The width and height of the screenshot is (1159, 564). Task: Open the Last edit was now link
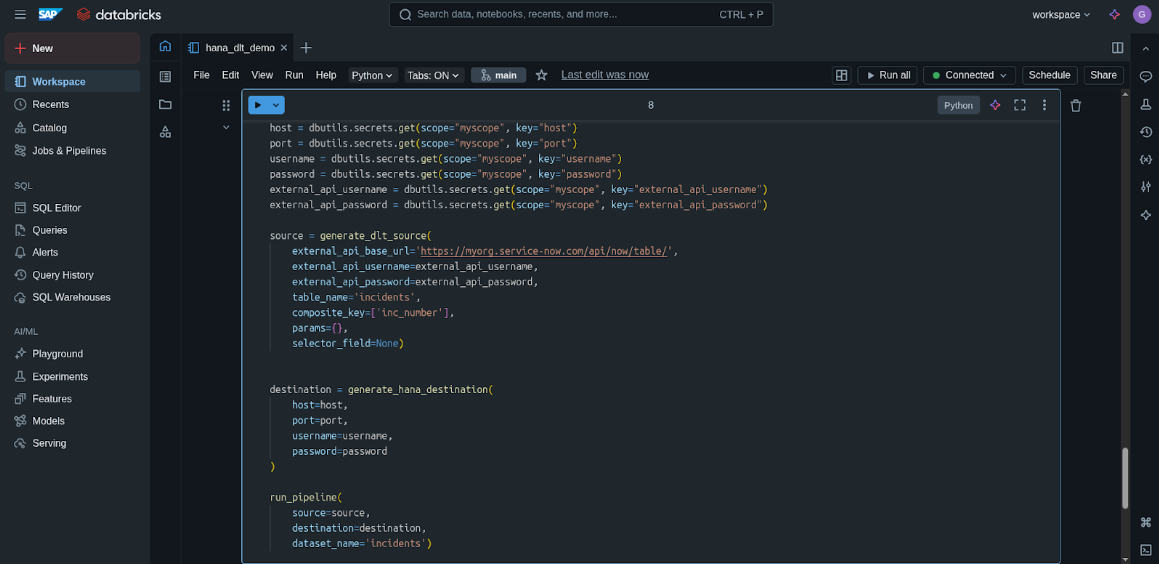coord(605,75)
